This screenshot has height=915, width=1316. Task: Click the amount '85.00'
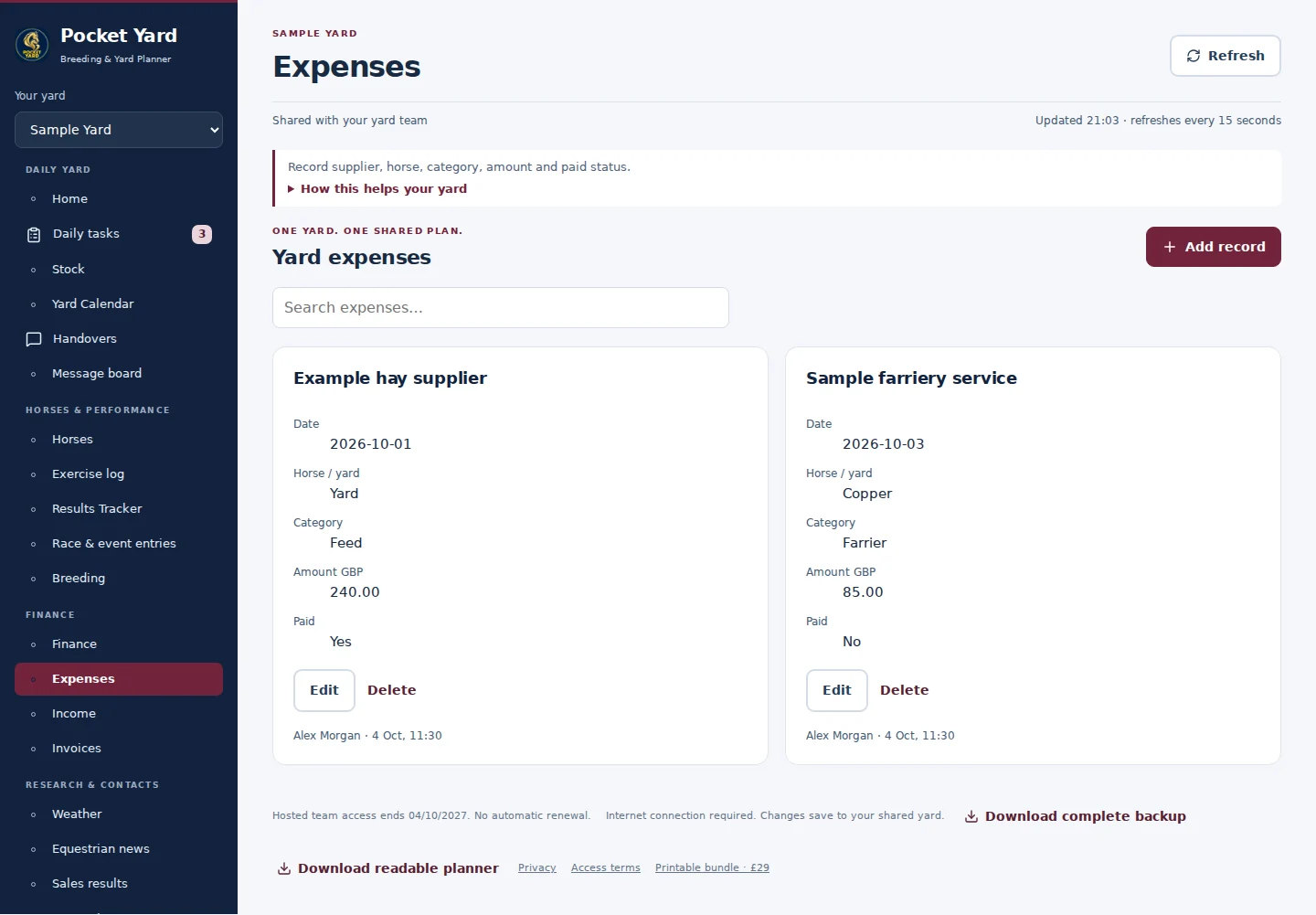pos(863,592)
